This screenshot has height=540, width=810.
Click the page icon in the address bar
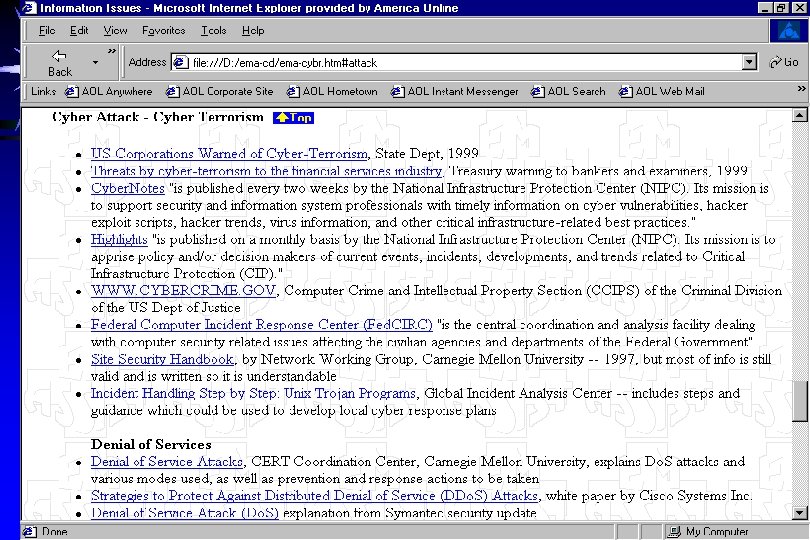click(180, 63)
